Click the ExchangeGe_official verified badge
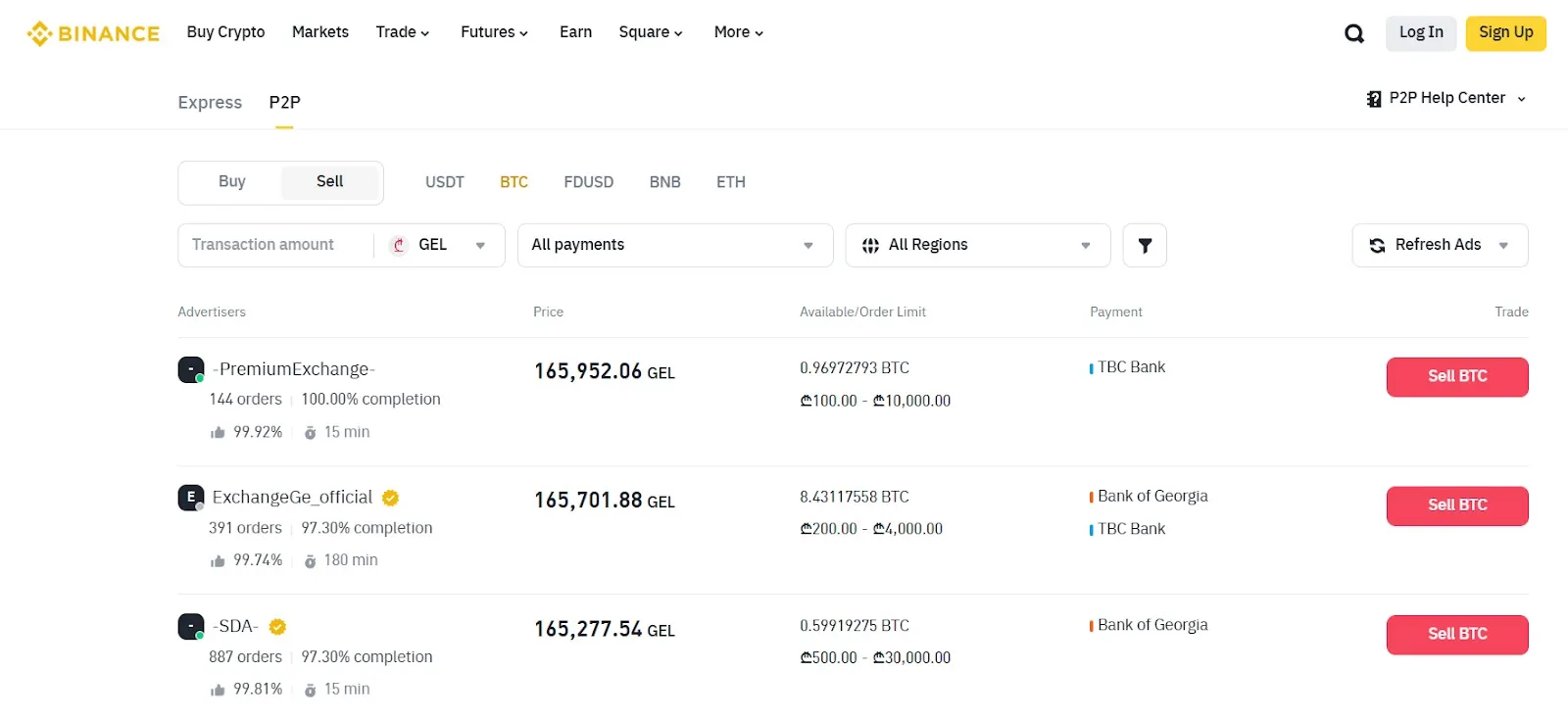The width and height of the screenshot is (1568, 720). click(390, 498)
